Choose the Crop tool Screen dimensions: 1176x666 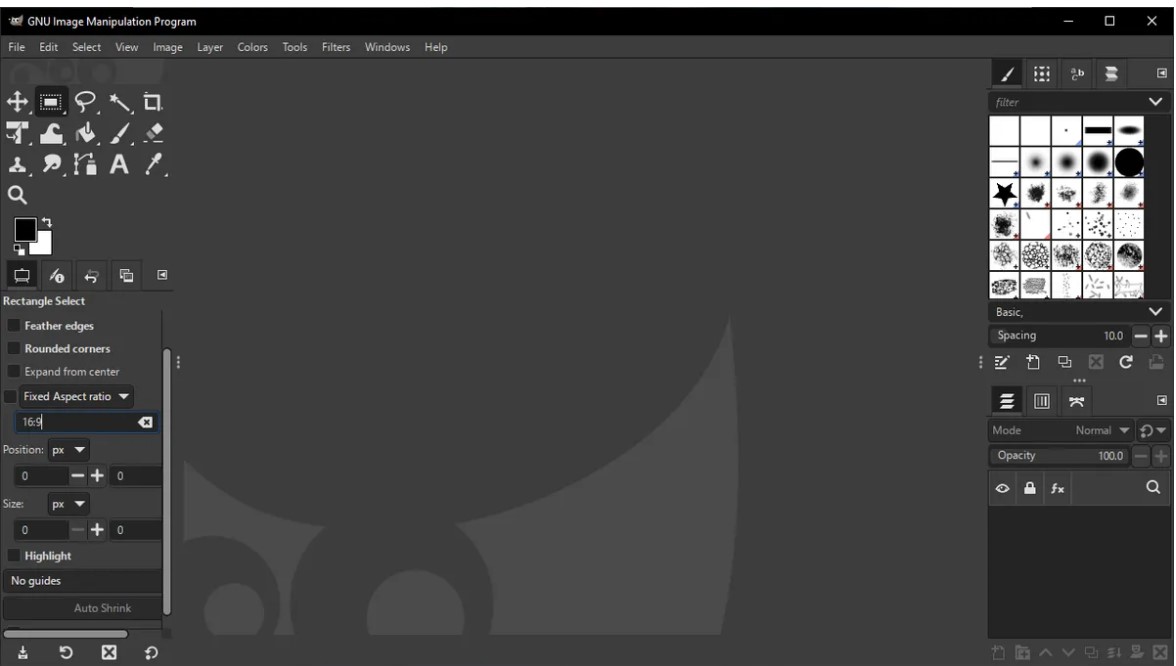point(151,101)
